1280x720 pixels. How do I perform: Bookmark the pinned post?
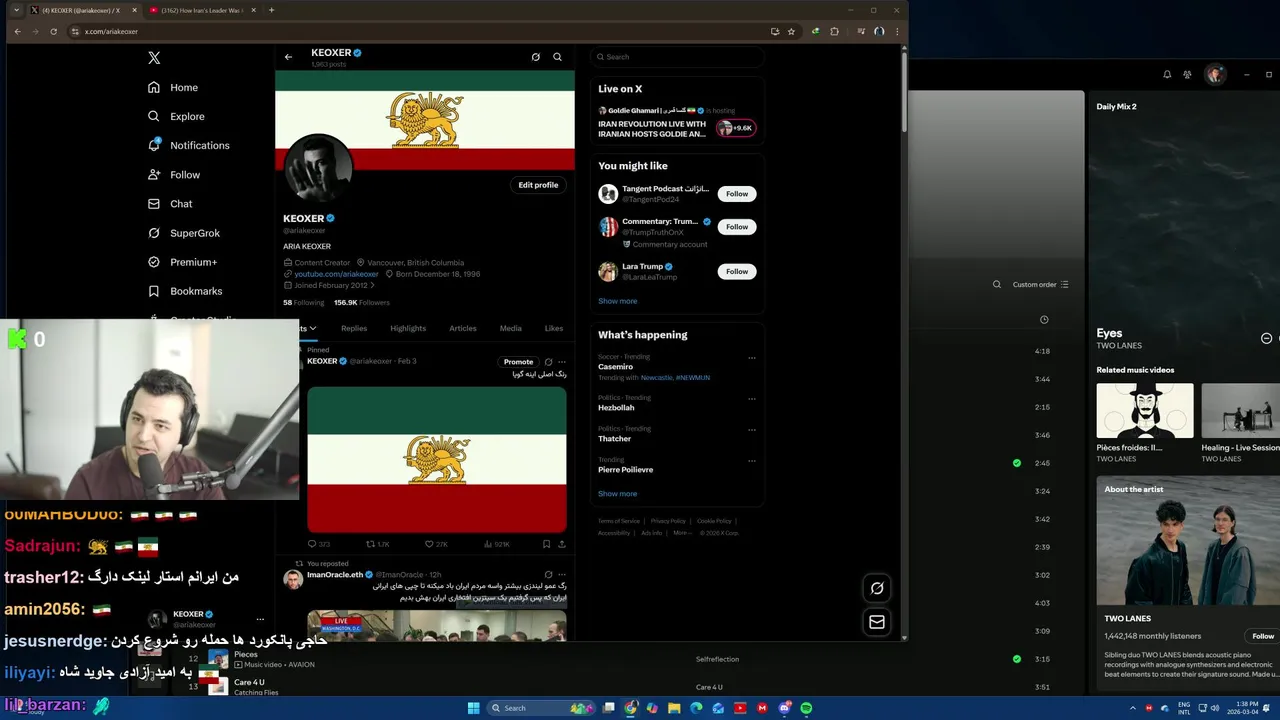[x=546, y=544]
